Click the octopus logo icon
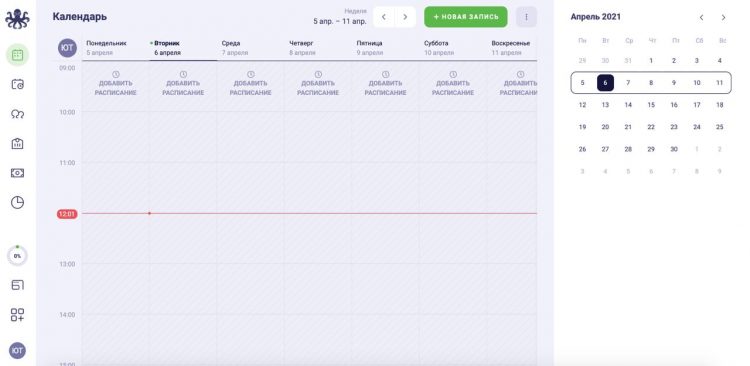Image resolution: width=750 pixels, height=366 pixels. 17,19
